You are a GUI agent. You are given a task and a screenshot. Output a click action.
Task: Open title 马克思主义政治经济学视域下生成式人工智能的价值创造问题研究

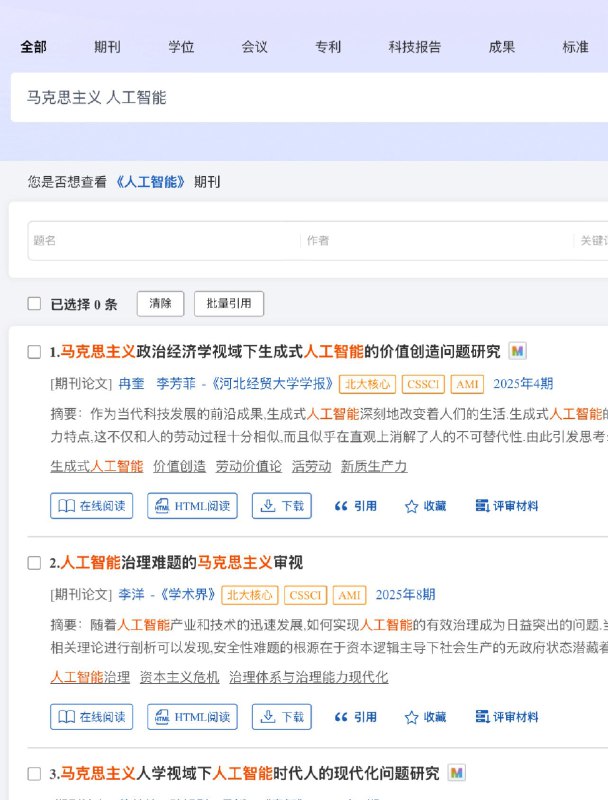280,352
